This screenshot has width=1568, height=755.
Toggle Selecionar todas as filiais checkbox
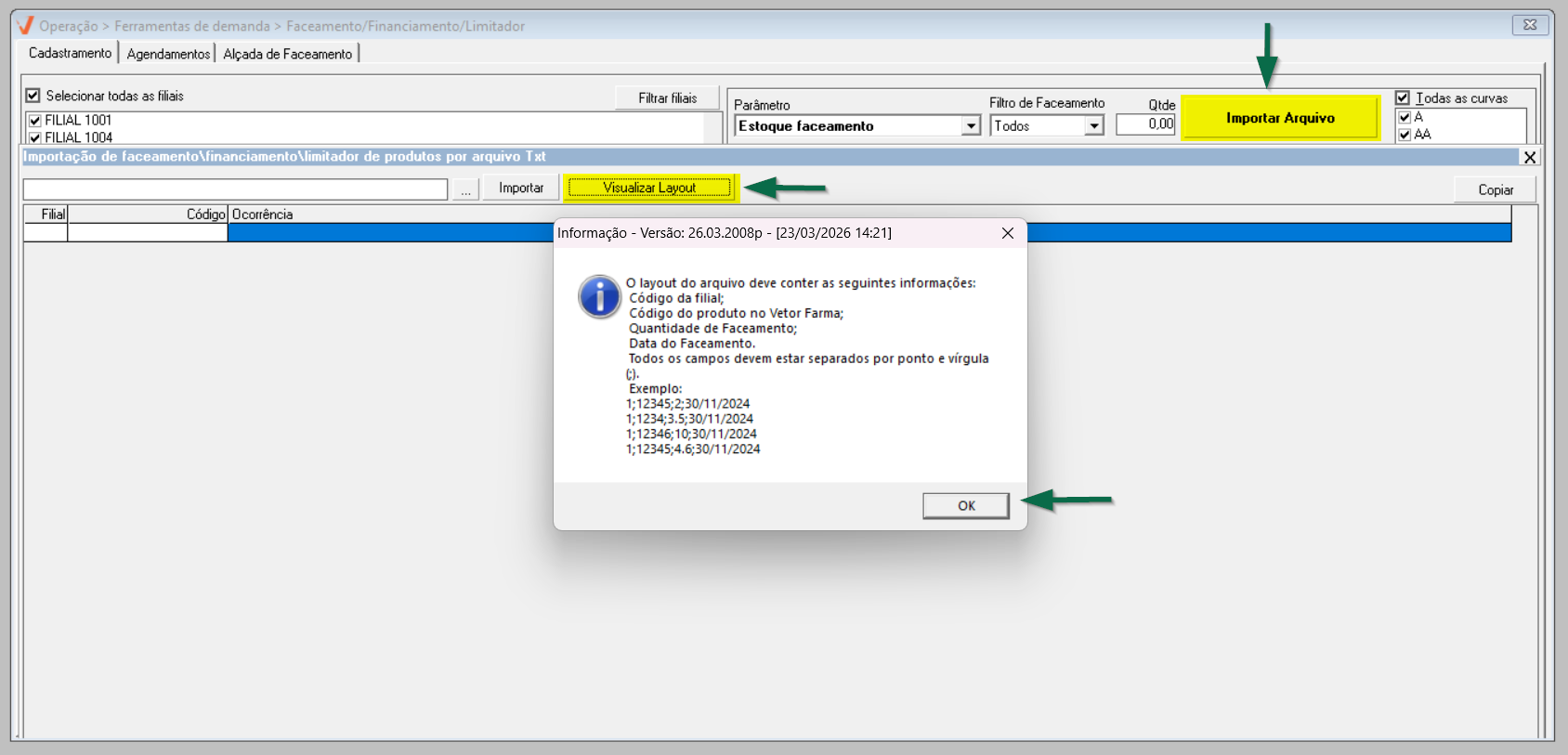click(x=33, y=96)
